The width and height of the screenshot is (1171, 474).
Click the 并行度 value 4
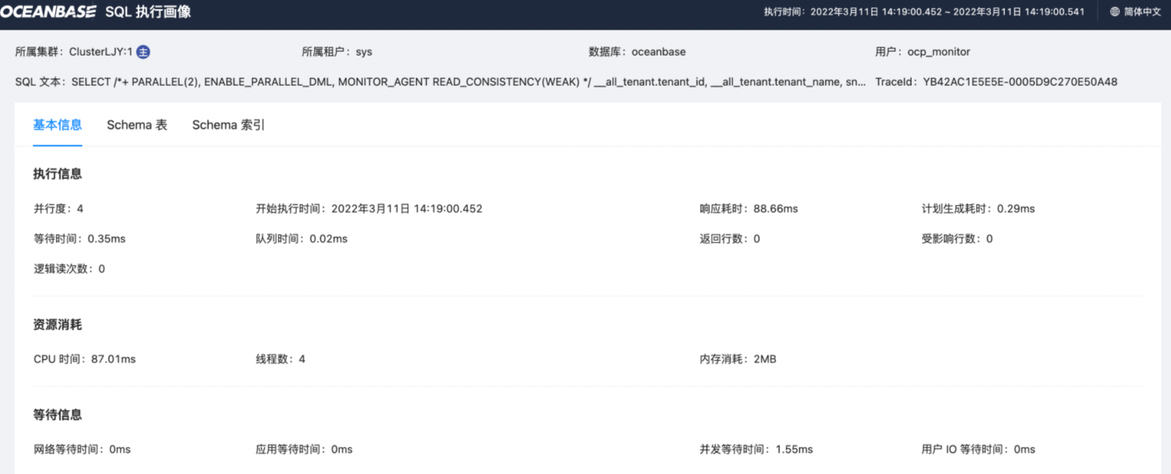click(x=80, y=208)
